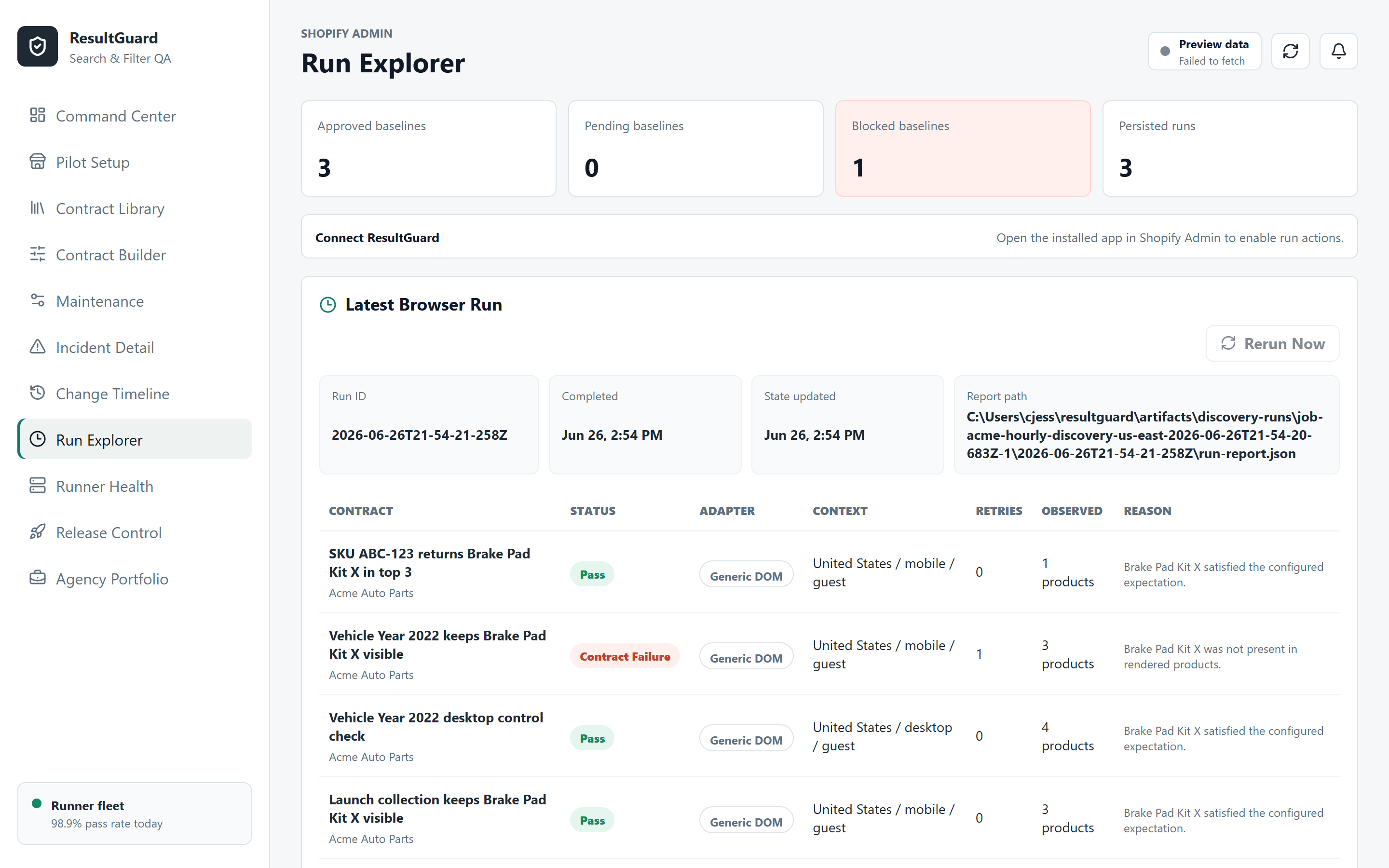Click Pass badge in Launch collection row

click(x=592, y=820)
